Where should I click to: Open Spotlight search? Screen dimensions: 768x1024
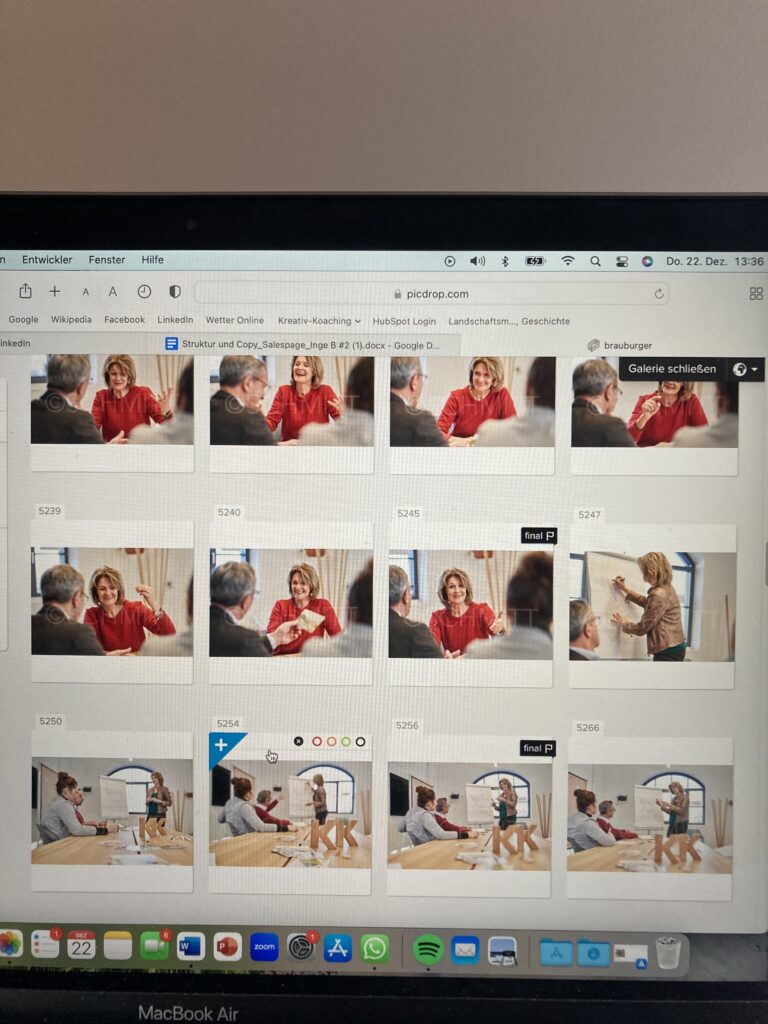(x=595, y=261)
